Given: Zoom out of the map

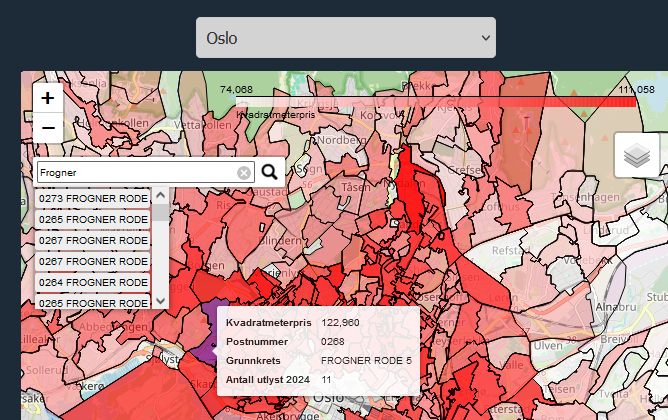Looking at the screenshot, I should point(48,128).
